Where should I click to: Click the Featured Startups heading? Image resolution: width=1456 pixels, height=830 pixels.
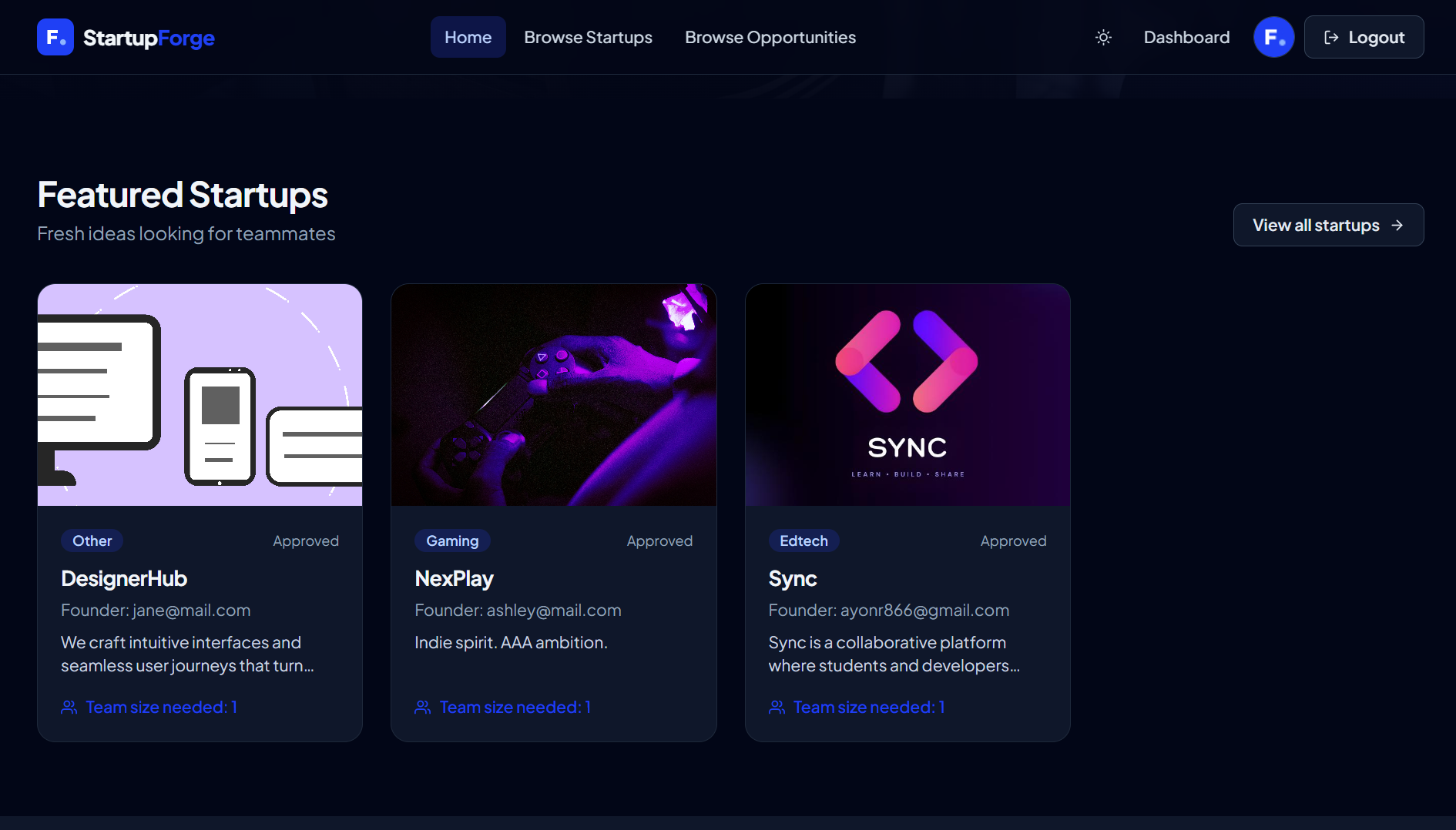pyautogui.click(x=183, y=194)
